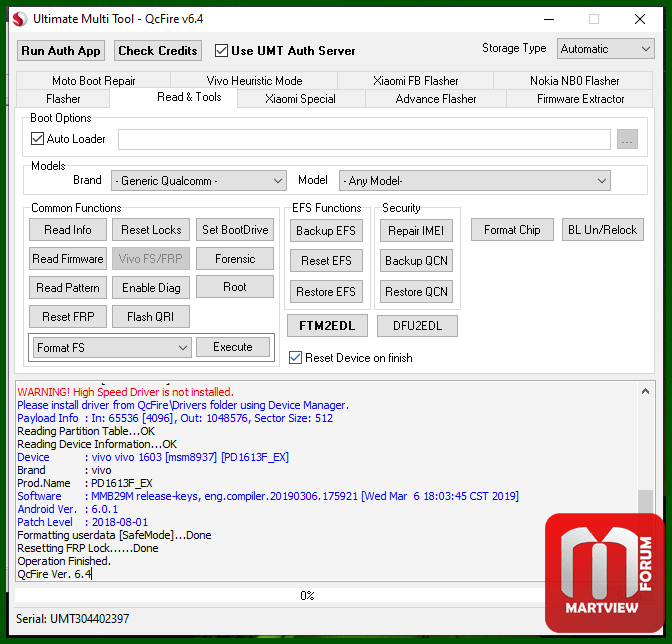Click the log scrollbar thumb
Screen dimensions: 672x644
tap(645, 501)
